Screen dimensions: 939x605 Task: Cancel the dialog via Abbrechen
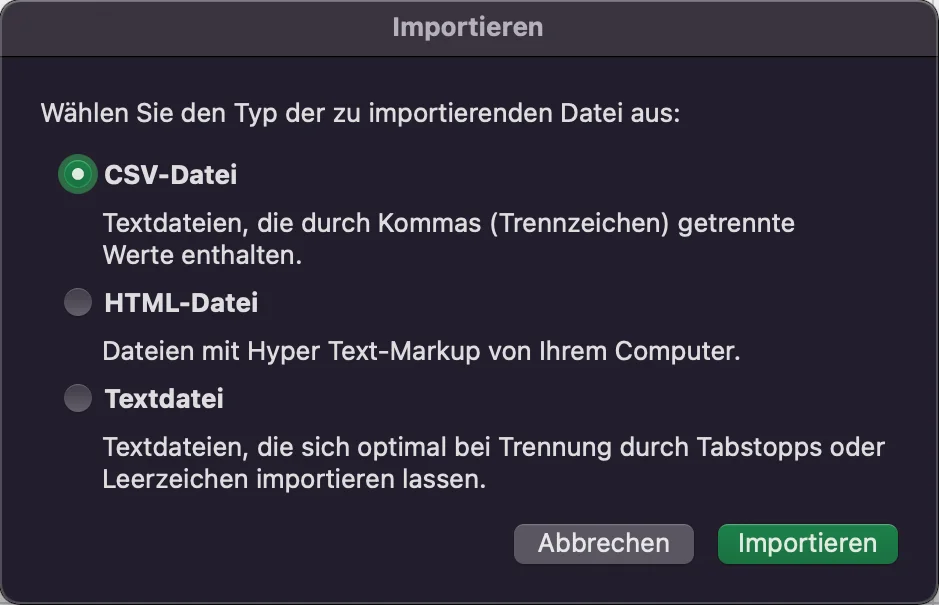coord(603,543)
